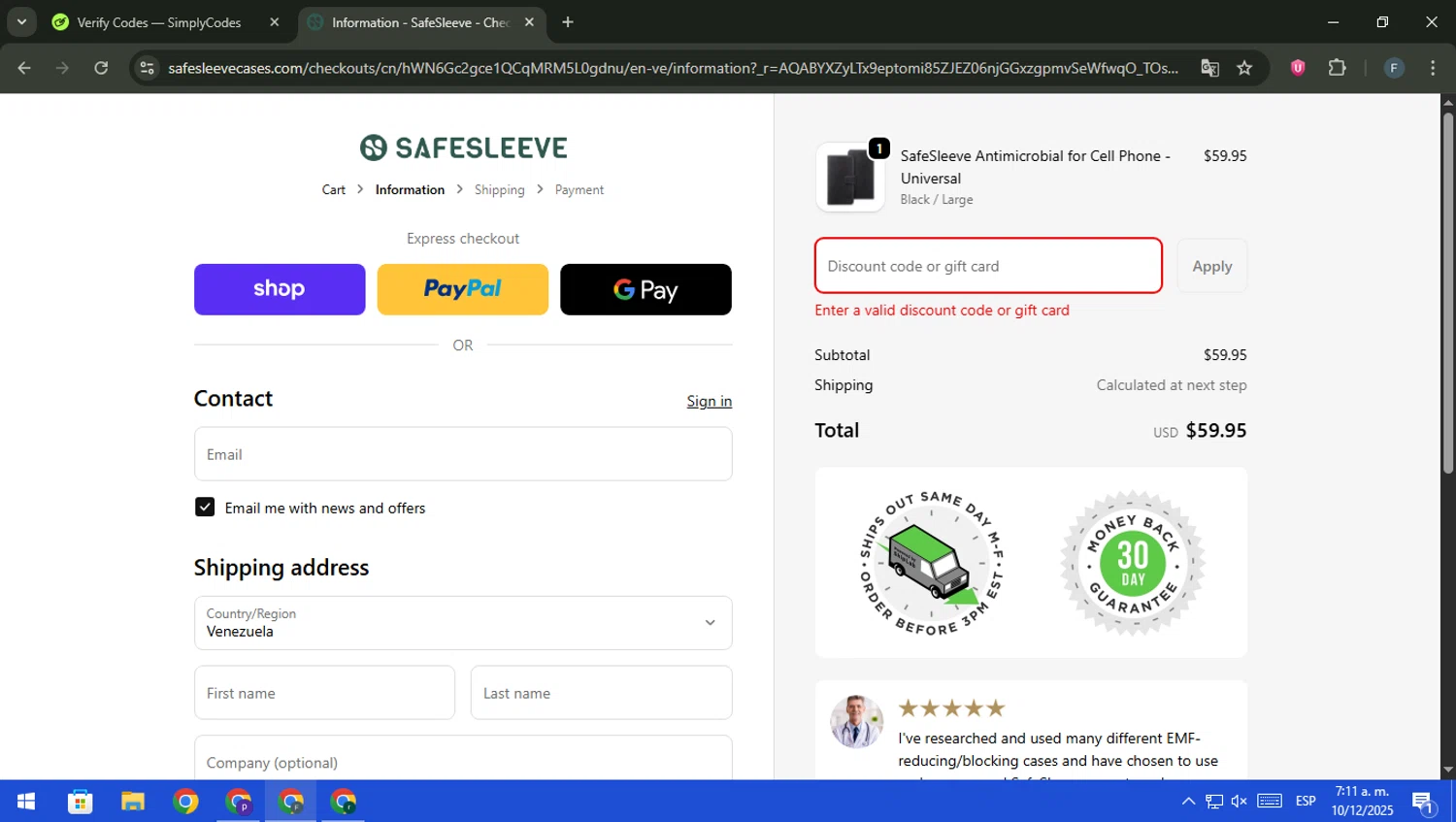1456x822 pixels.
Task: Select the Information breadcrumb step
Action: point(410,190)
